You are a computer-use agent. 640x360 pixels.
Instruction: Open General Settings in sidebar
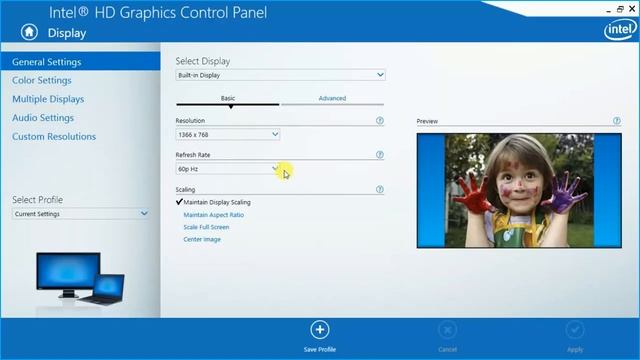[x=80, y=62]
